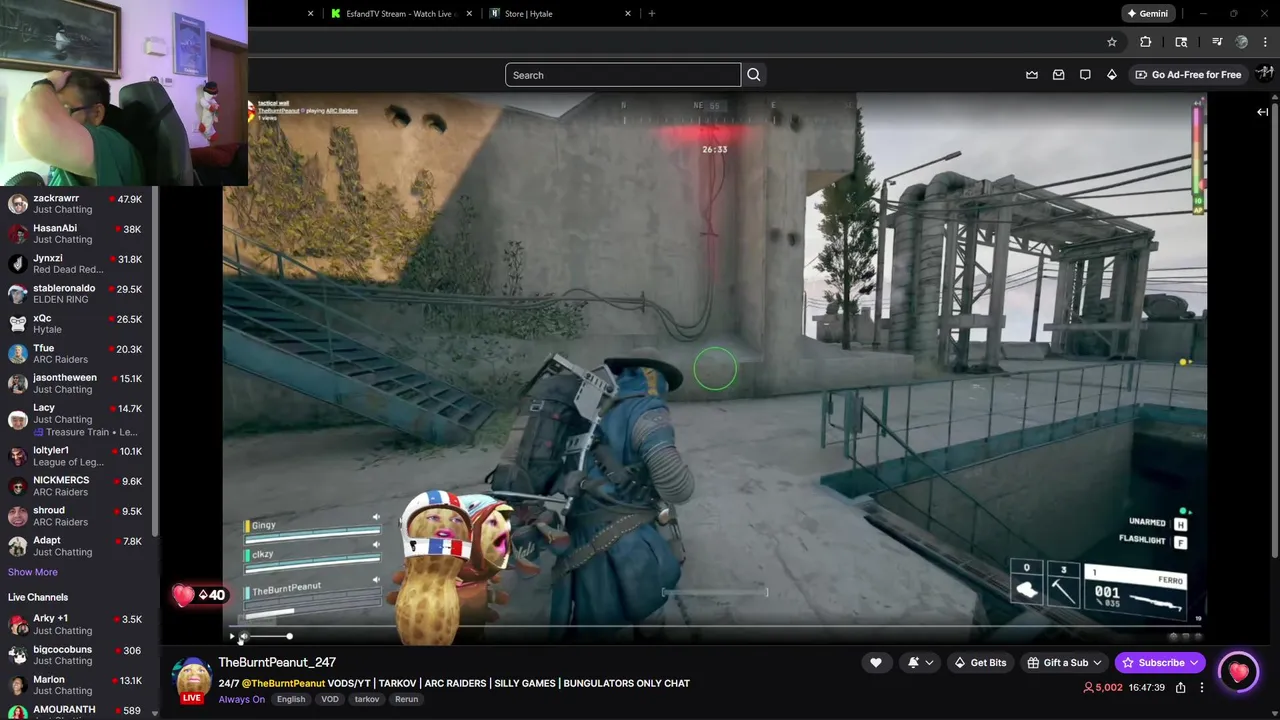Toggle the player volume mute icon

tap(243, 636)
